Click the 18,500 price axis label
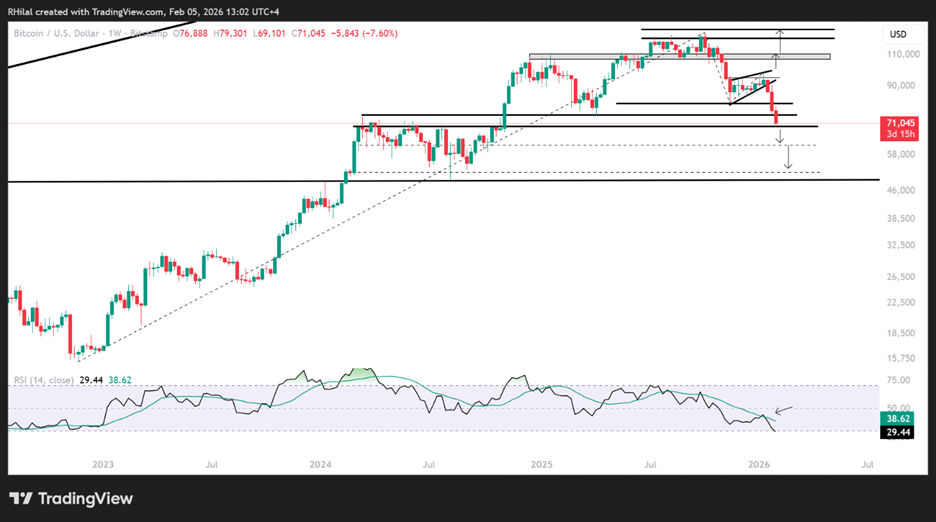Image resolution: width=936 pixels, height=522 pixels. coord(901,333)
